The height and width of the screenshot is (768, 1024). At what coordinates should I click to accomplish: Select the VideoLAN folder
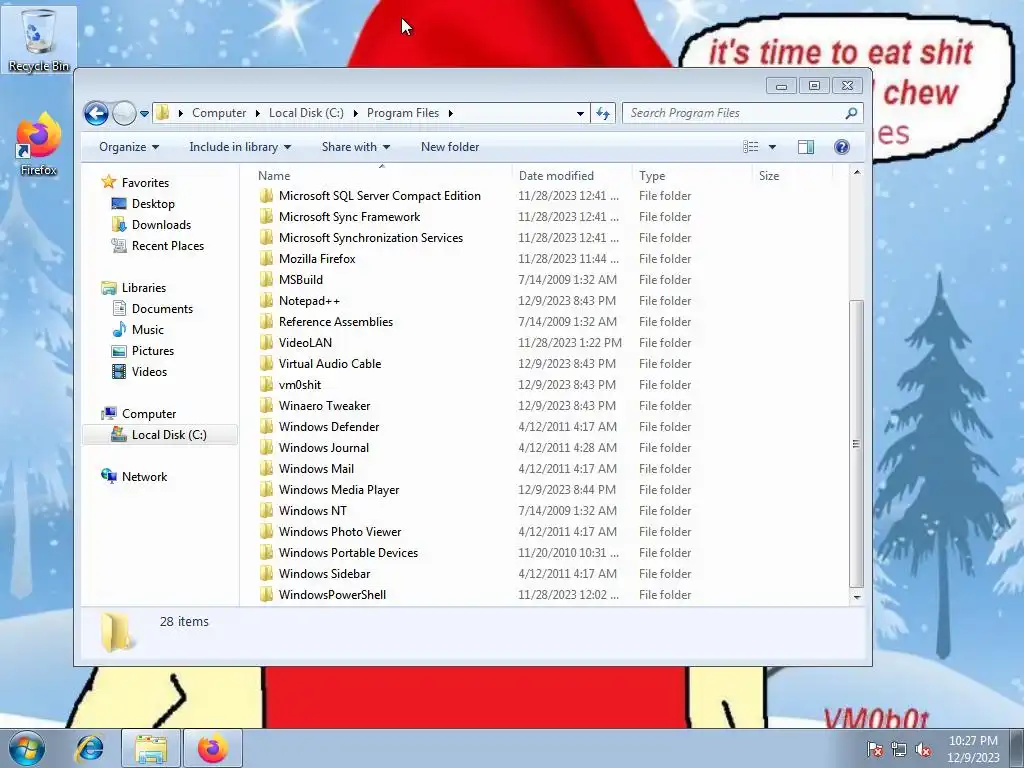coord(305,343)
